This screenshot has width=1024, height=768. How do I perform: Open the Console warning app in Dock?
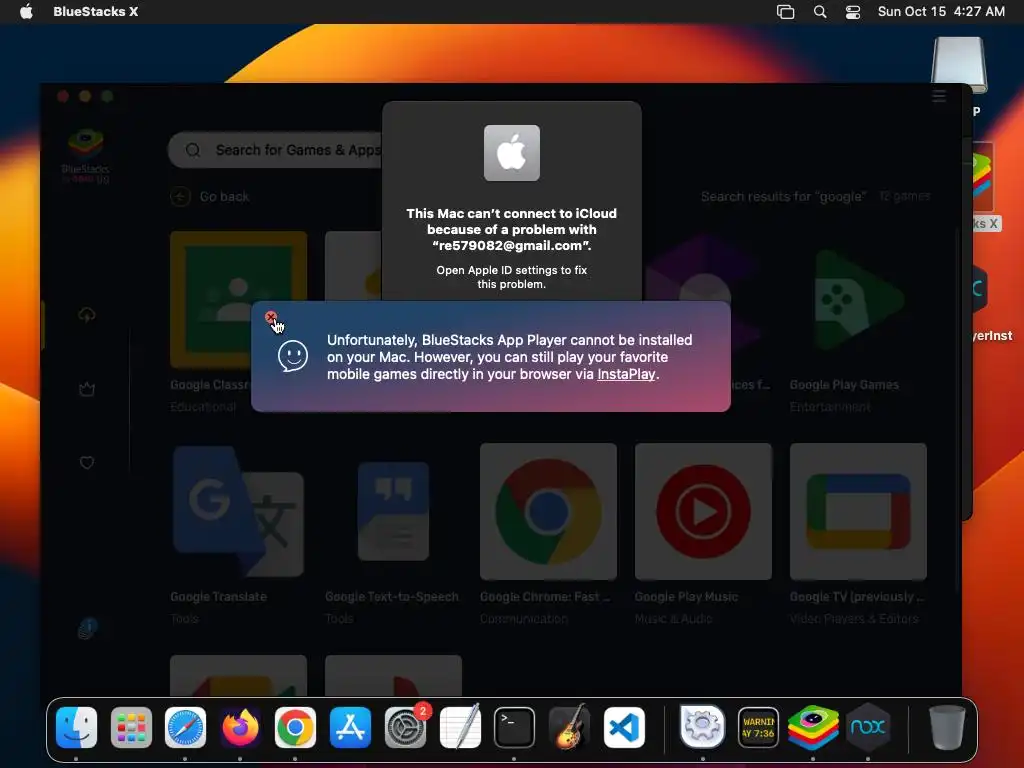click(758, 728)
